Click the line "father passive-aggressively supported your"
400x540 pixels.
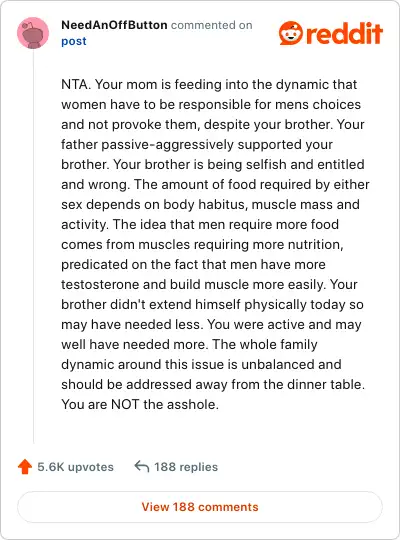pyautogui.click(x=197, y=145)
